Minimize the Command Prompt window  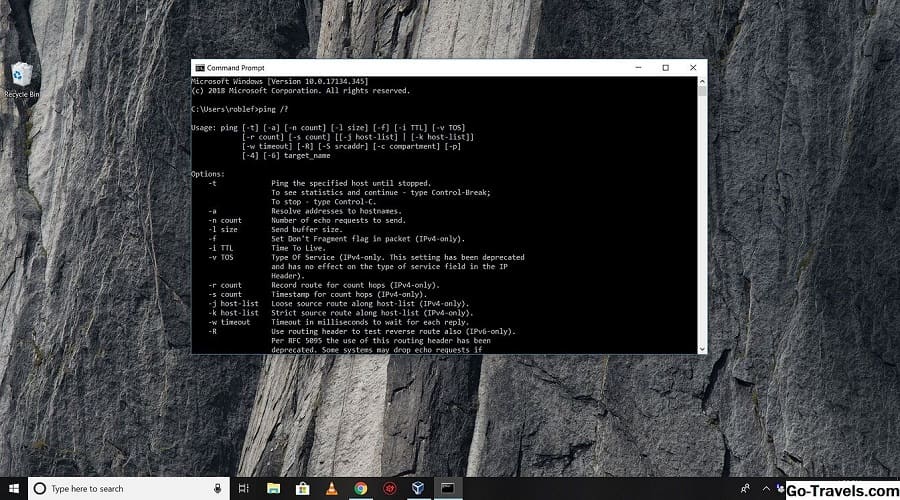coord(637,68)
